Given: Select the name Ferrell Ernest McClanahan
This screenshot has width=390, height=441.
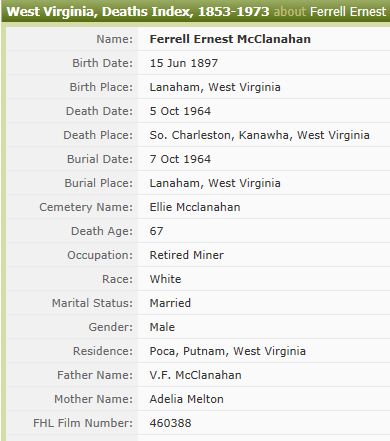Looking at the screenshot, I should (x=230, y=39).
